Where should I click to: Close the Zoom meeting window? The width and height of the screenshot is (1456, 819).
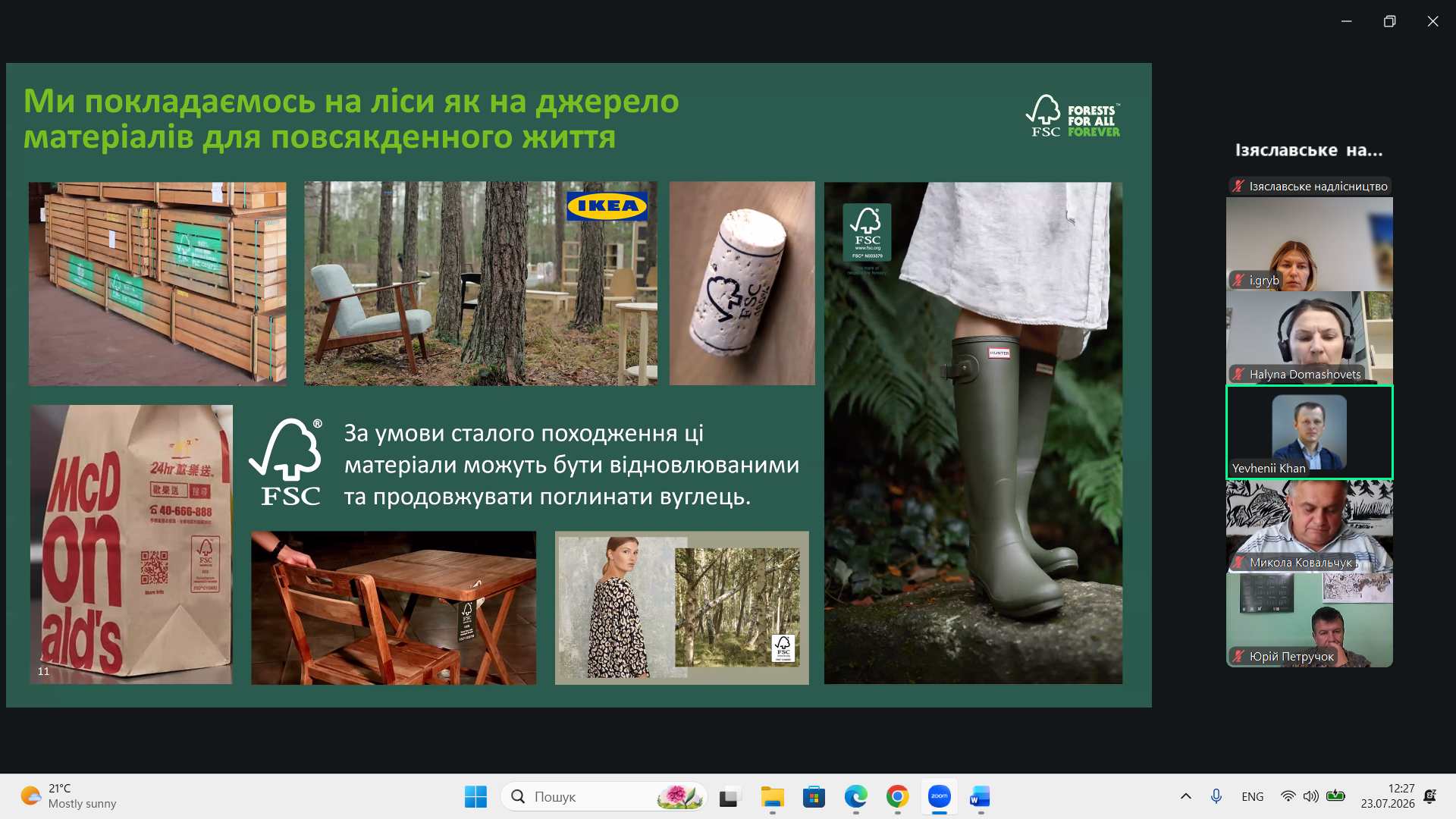[x=1432, y=21]
